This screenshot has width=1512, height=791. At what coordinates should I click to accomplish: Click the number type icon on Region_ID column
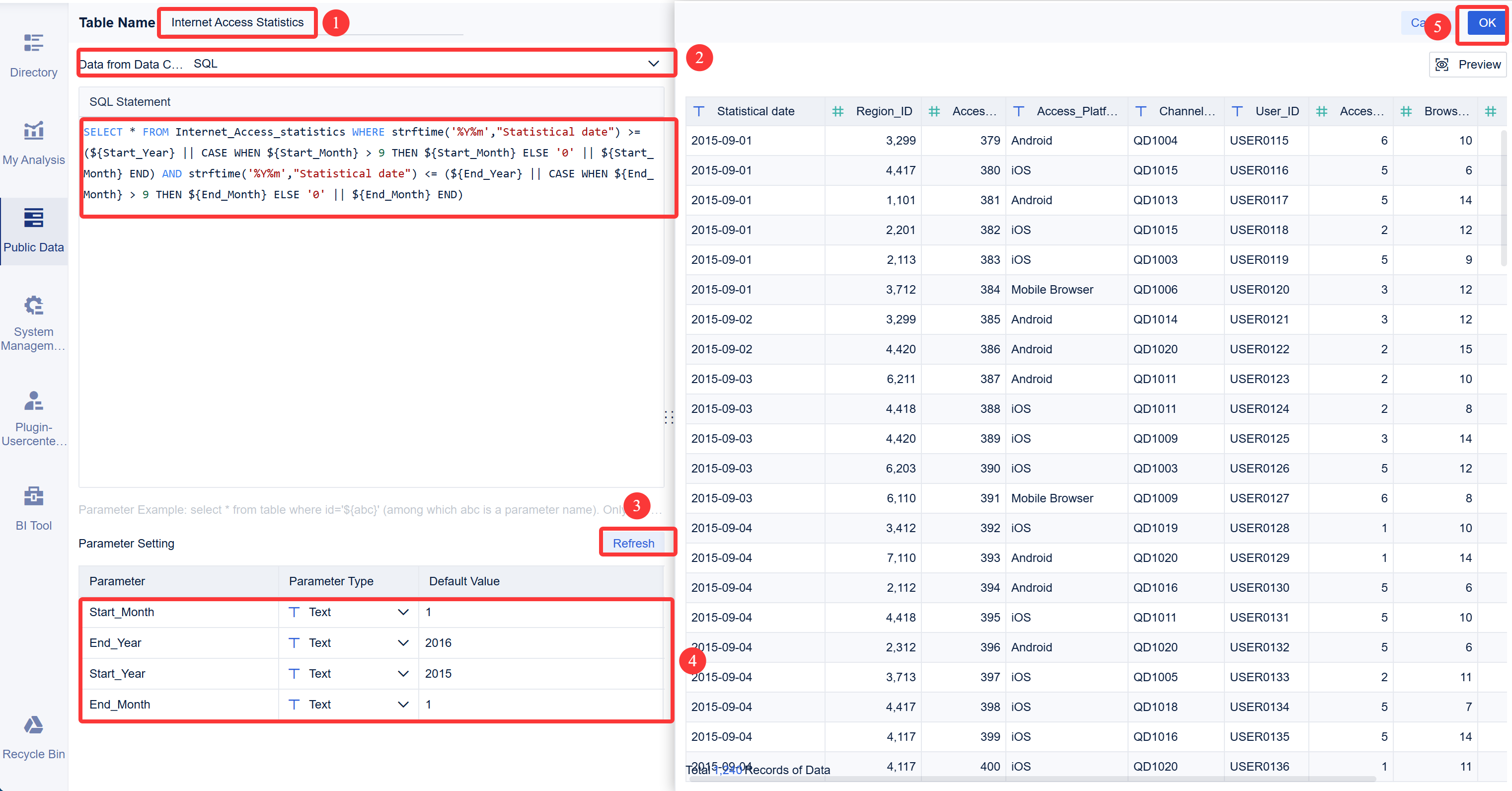coord(837,111)
